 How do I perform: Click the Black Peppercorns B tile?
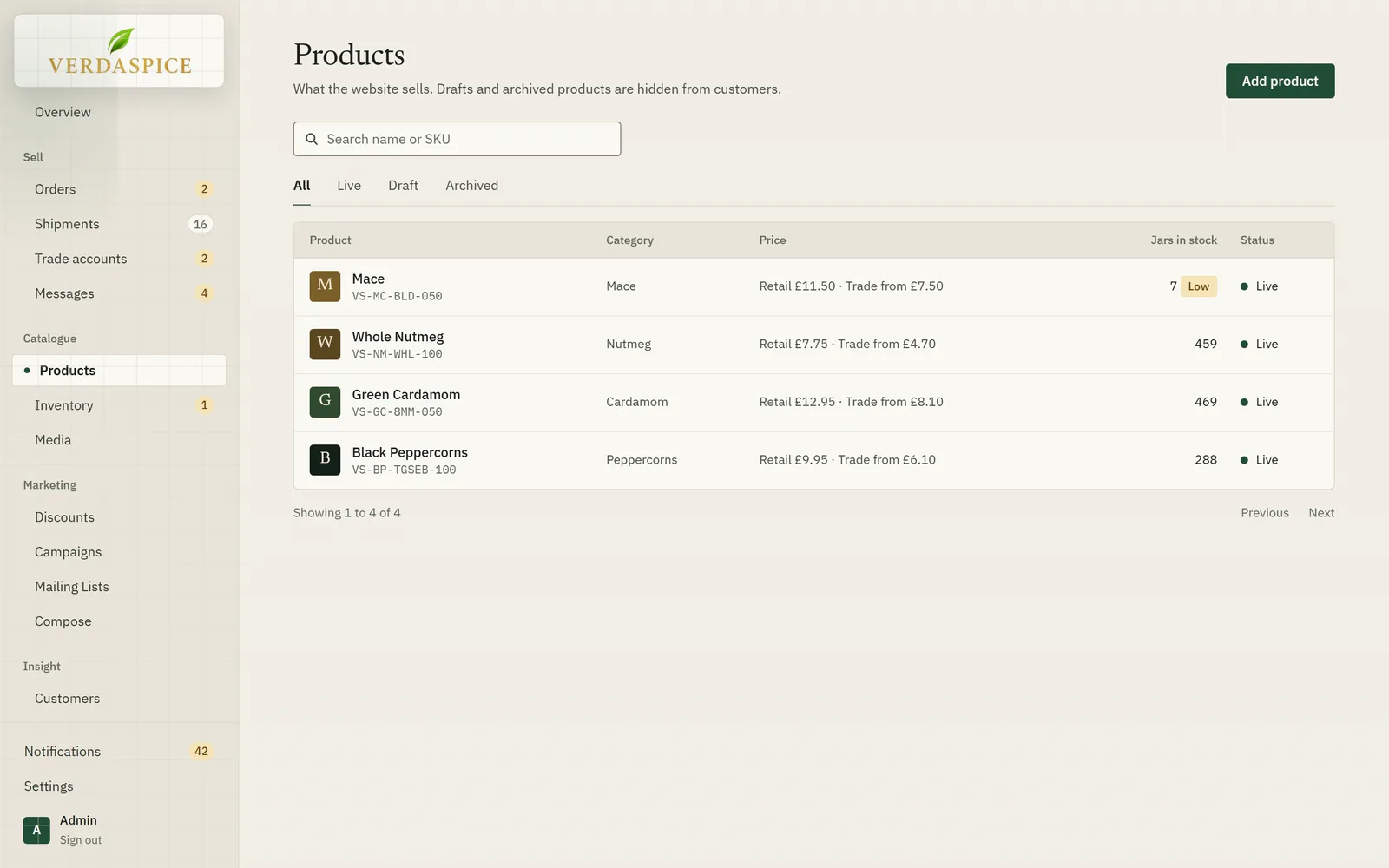click(325, 460)
